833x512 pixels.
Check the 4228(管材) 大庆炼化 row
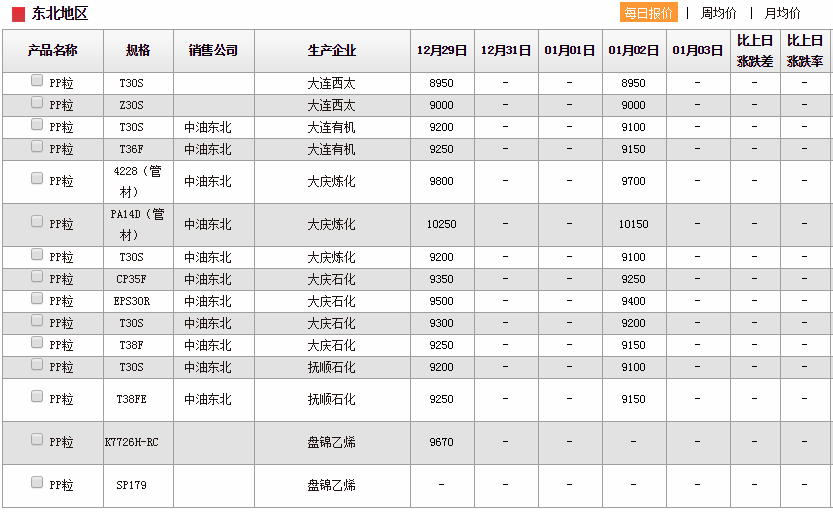[x=37, y=178]
